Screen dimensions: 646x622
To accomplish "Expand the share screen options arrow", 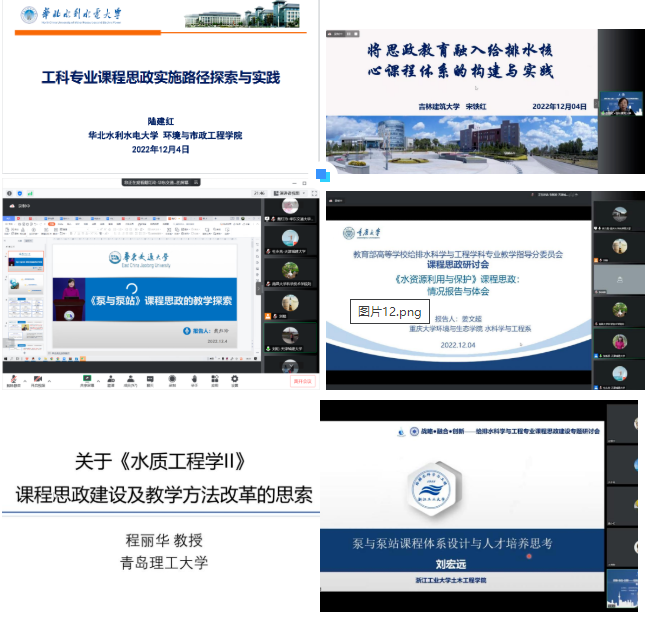I will click(97, 378).
